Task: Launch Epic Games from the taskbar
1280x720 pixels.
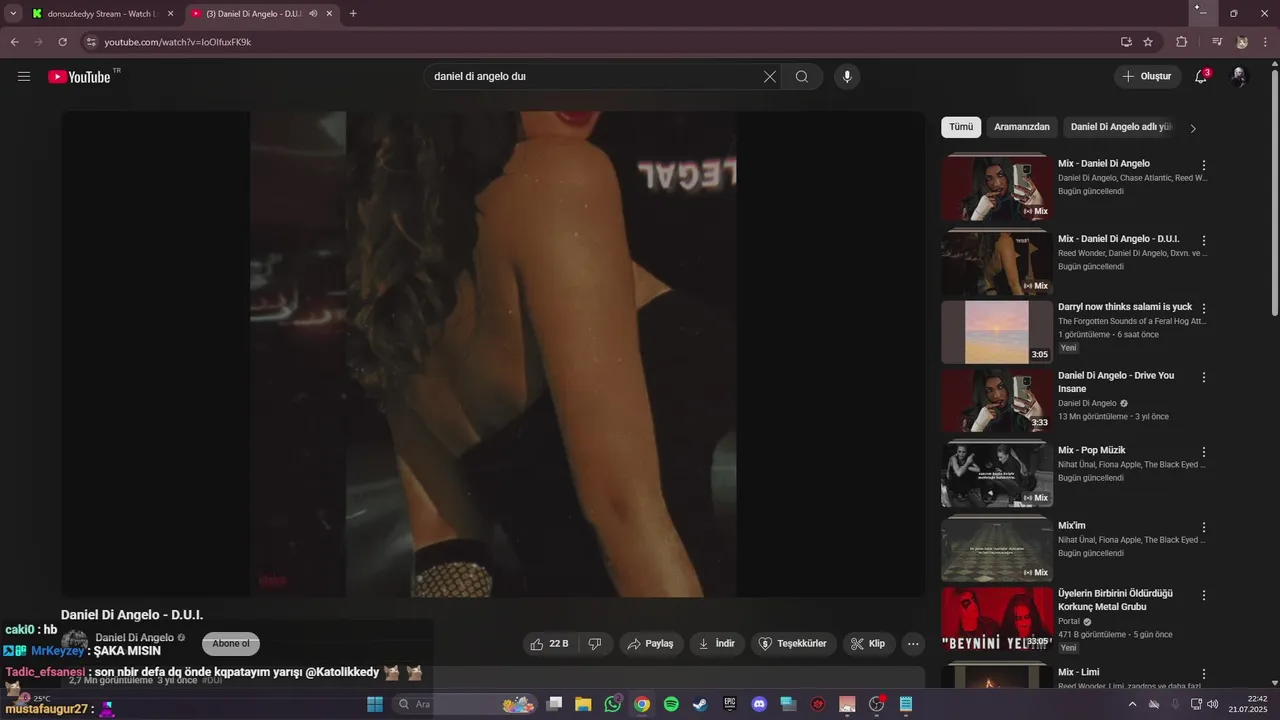Action: coord(730,704)
